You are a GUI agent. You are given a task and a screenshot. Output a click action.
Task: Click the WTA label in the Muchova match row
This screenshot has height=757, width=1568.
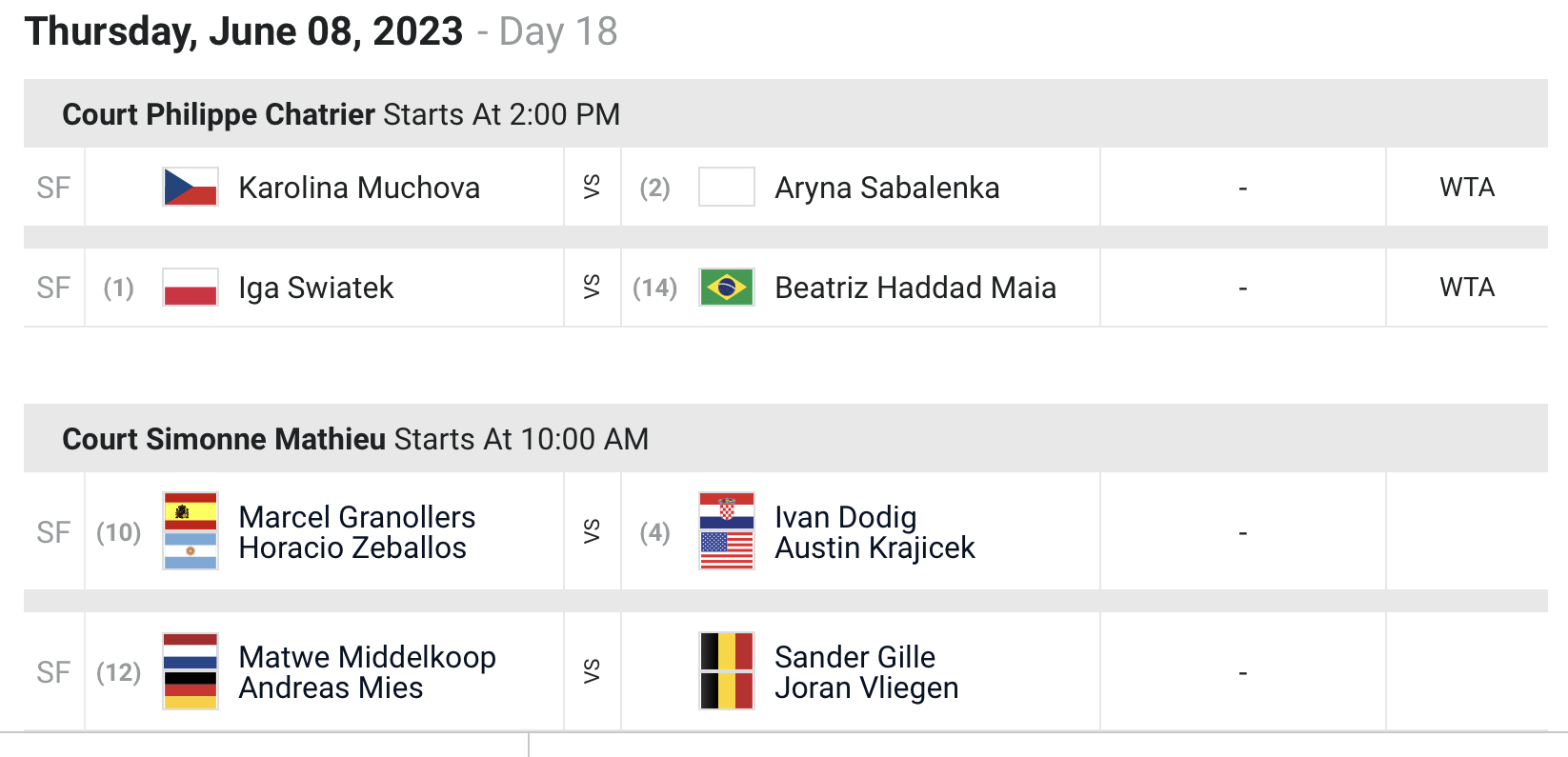[1467, 188]
